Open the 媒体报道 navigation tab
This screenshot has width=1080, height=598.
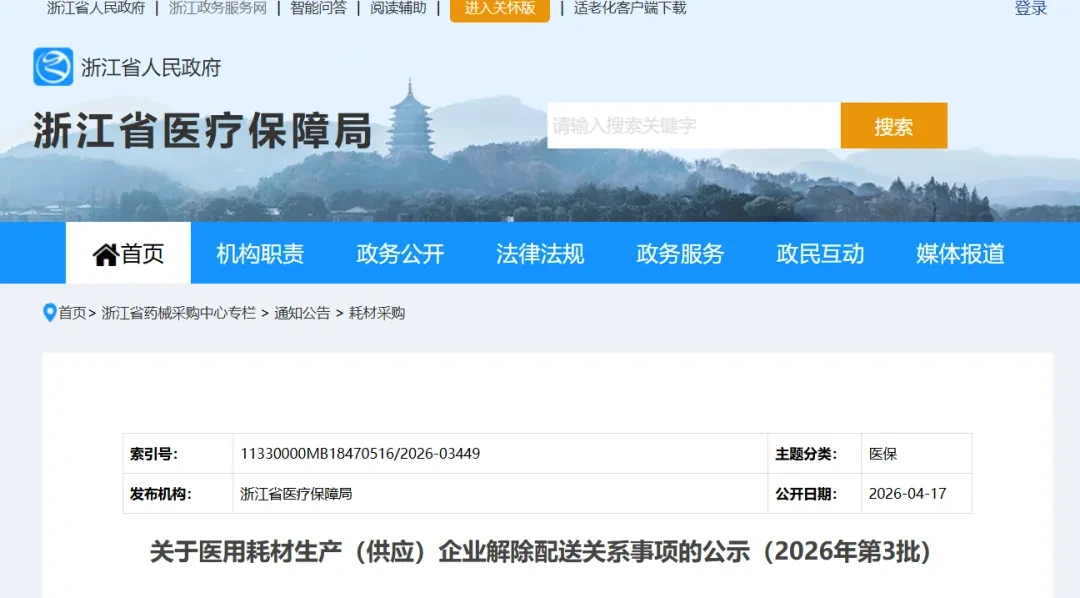pos(960,254)
